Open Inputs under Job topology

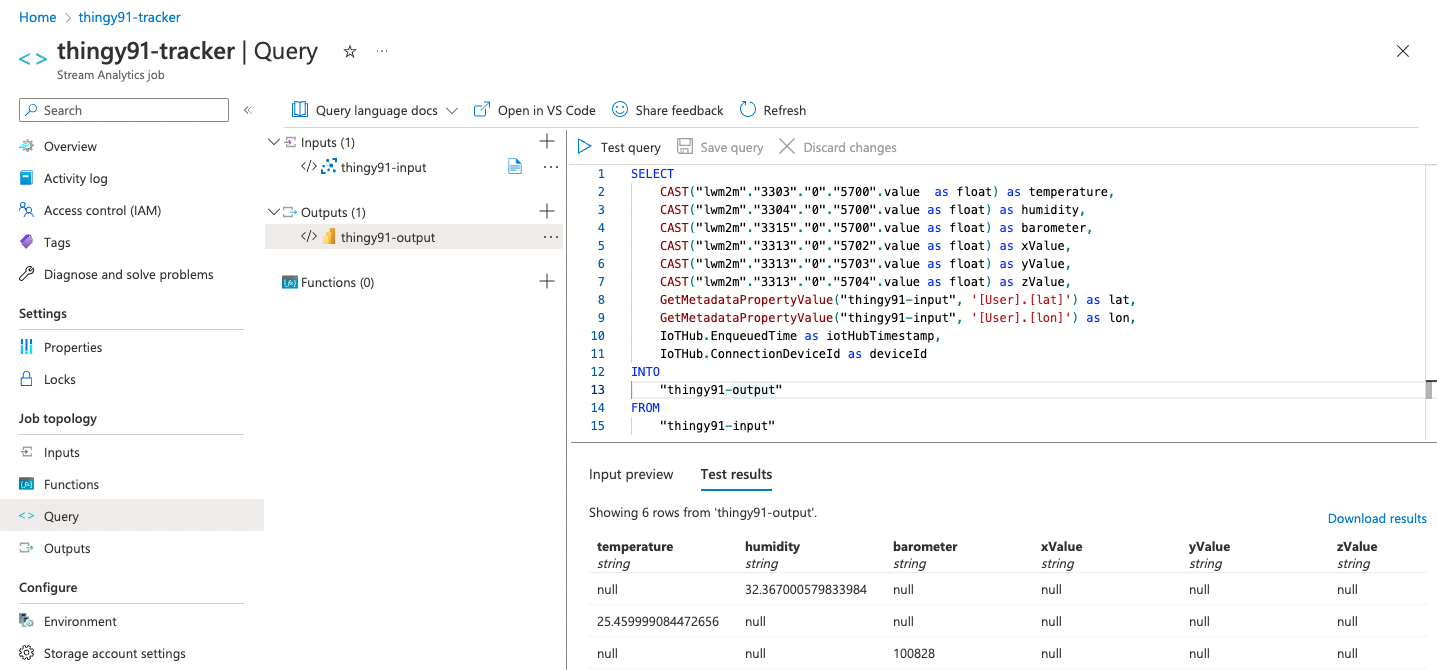click(x=61, y=452)
